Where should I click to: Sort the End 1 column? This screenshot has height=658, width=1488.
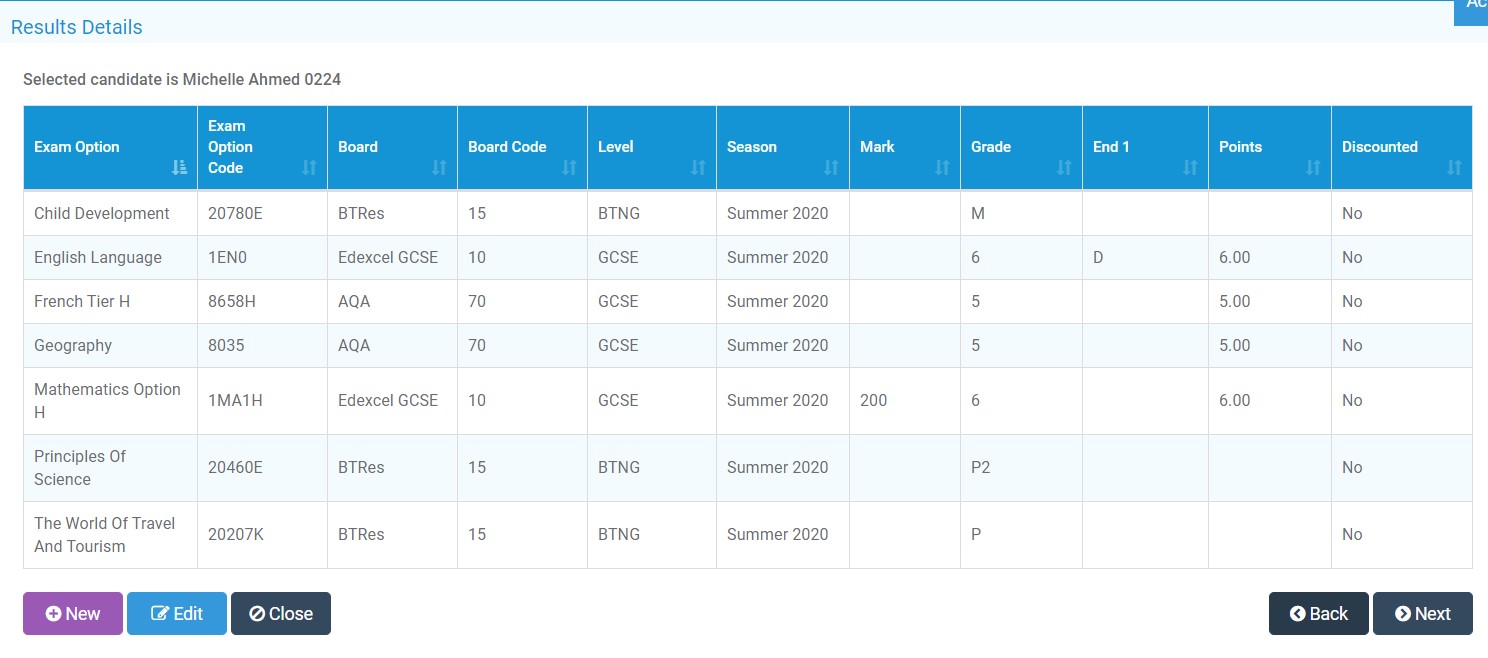1192,168
